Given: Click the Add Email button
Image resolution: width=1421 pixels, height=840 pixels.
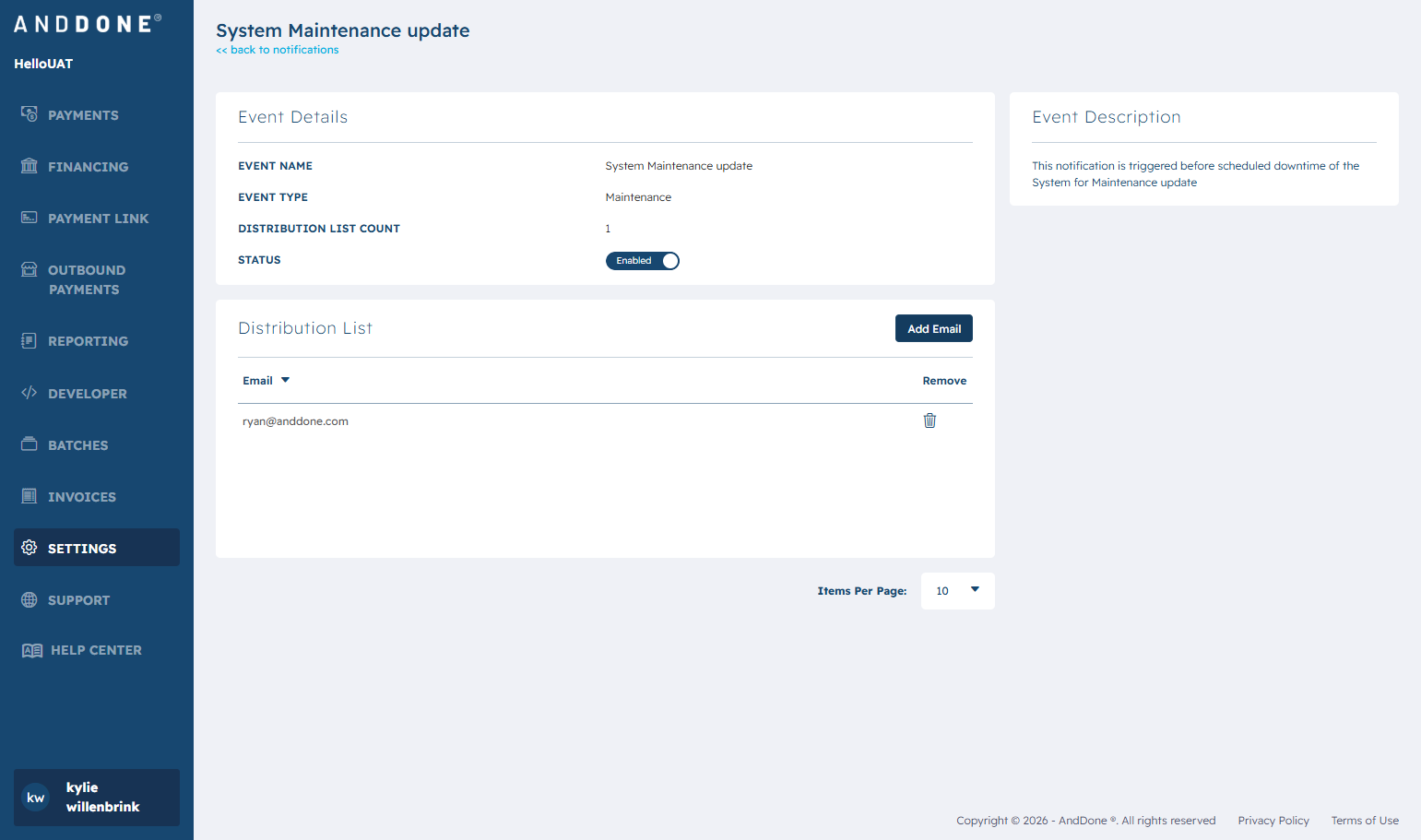Looking at the screenshot, I should pyautogui.click(x=934, y=328).
